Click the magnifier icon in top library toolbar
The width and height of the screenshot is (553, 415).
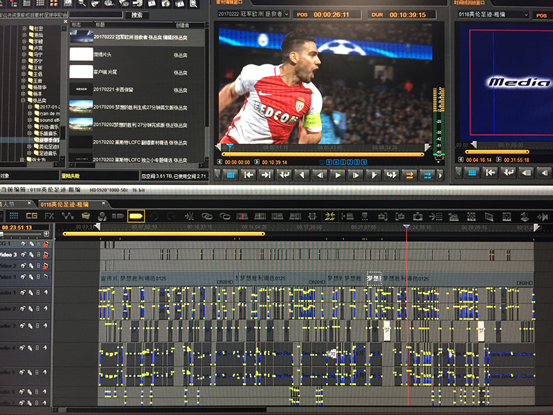82,3
